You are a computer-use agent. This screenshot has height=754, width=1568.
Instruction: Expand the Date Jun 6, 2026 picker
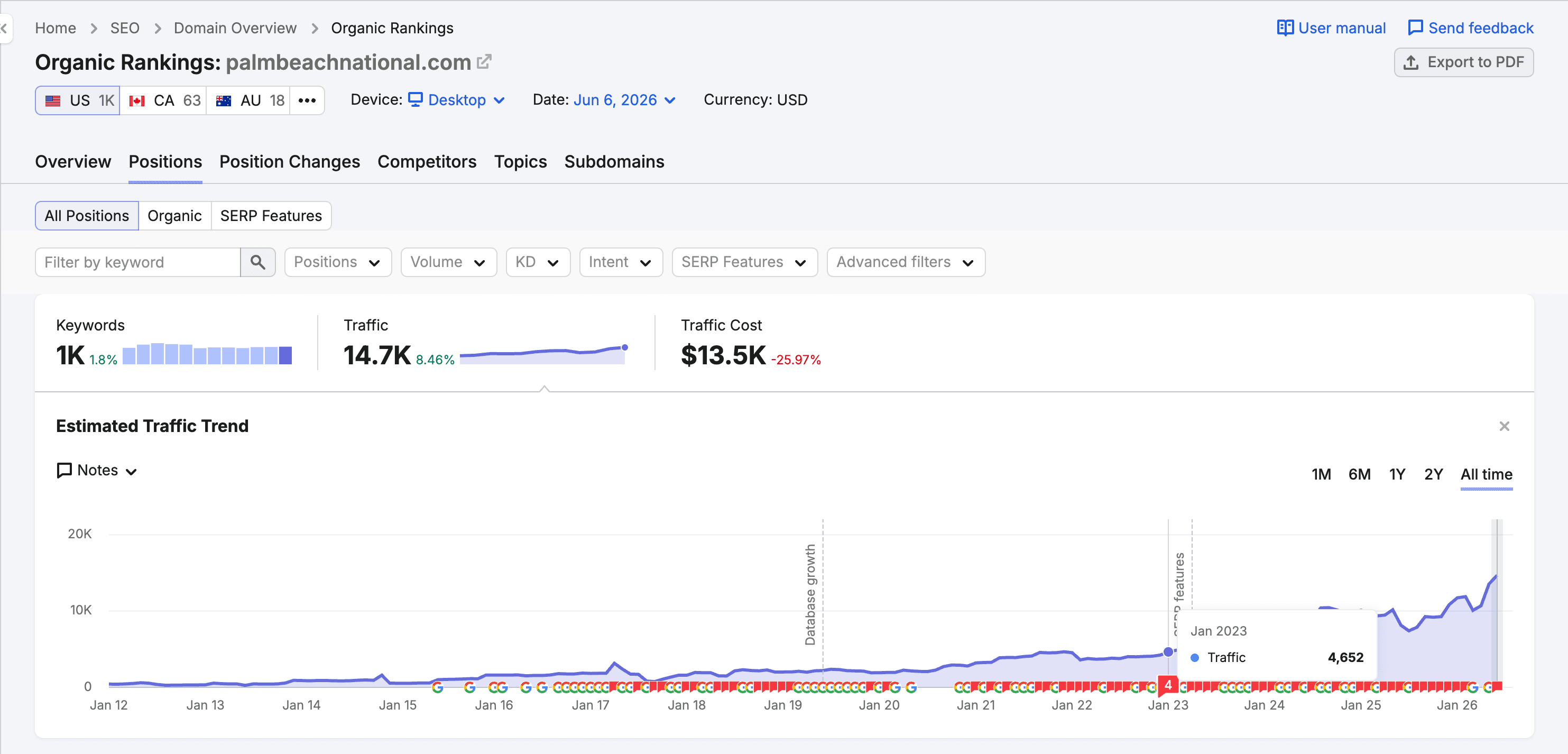(x=624, y=100)
